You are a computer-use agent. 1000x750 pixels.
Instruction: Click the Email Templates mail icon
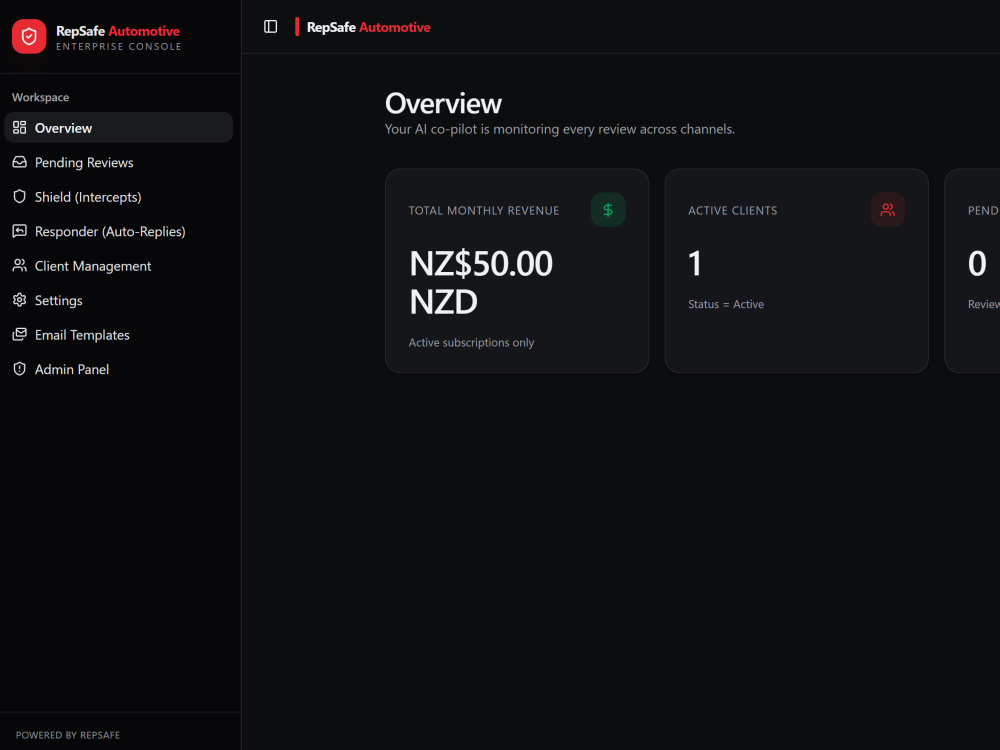tap(20, 334)
